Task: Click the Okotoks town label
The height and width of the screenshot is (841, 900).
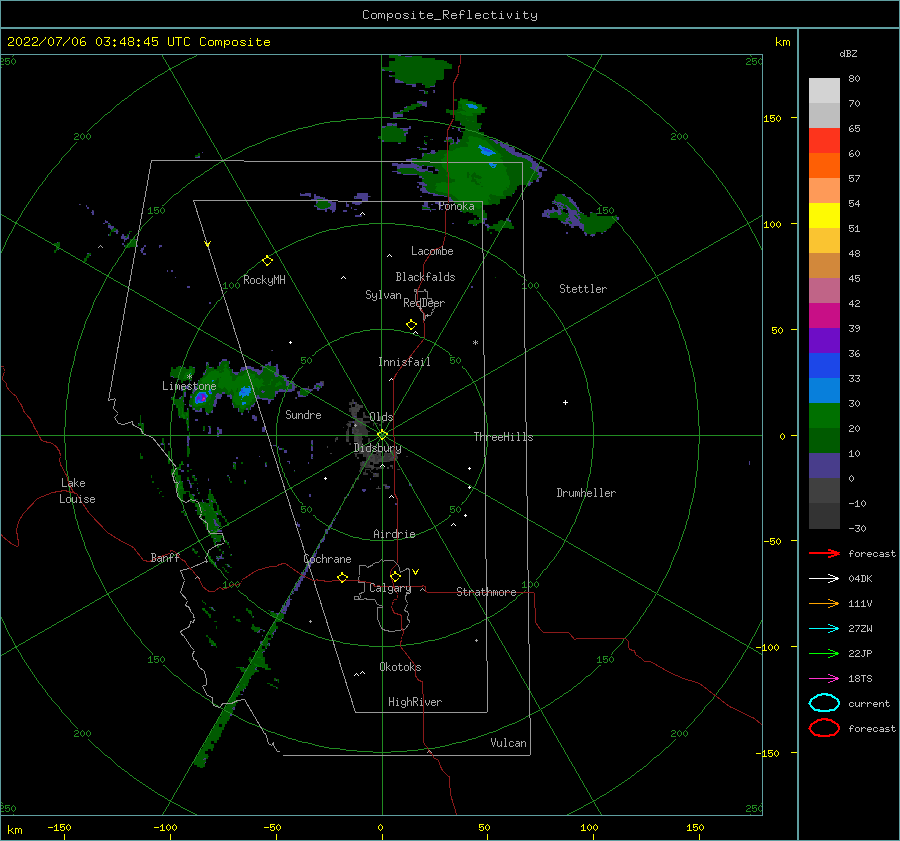Action: point(400,667)
